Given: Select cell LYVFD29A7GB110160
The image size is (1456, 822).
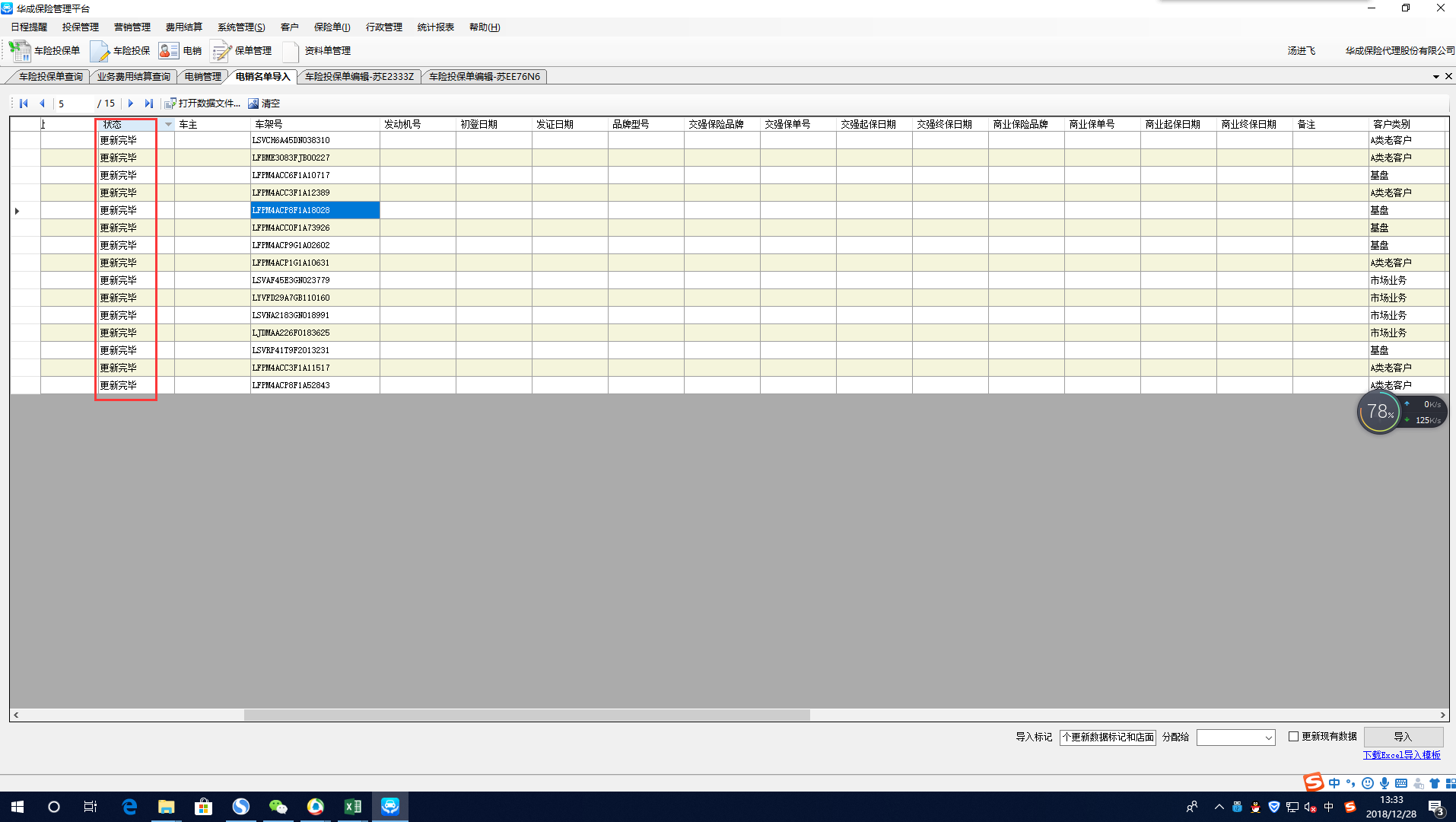Looking at the screenshot, I should click(x=315, y=298).
